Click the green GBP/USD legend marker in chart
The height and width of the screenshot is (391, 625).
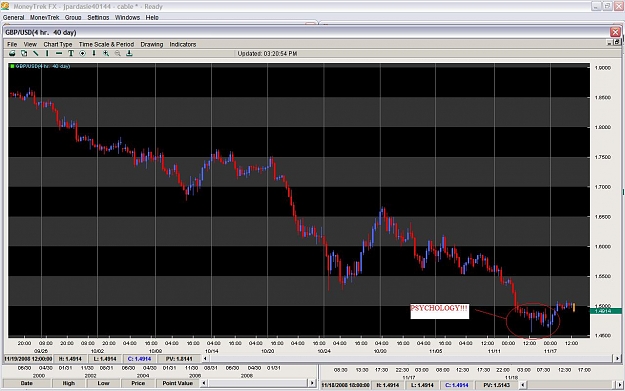tap(12, 66)
